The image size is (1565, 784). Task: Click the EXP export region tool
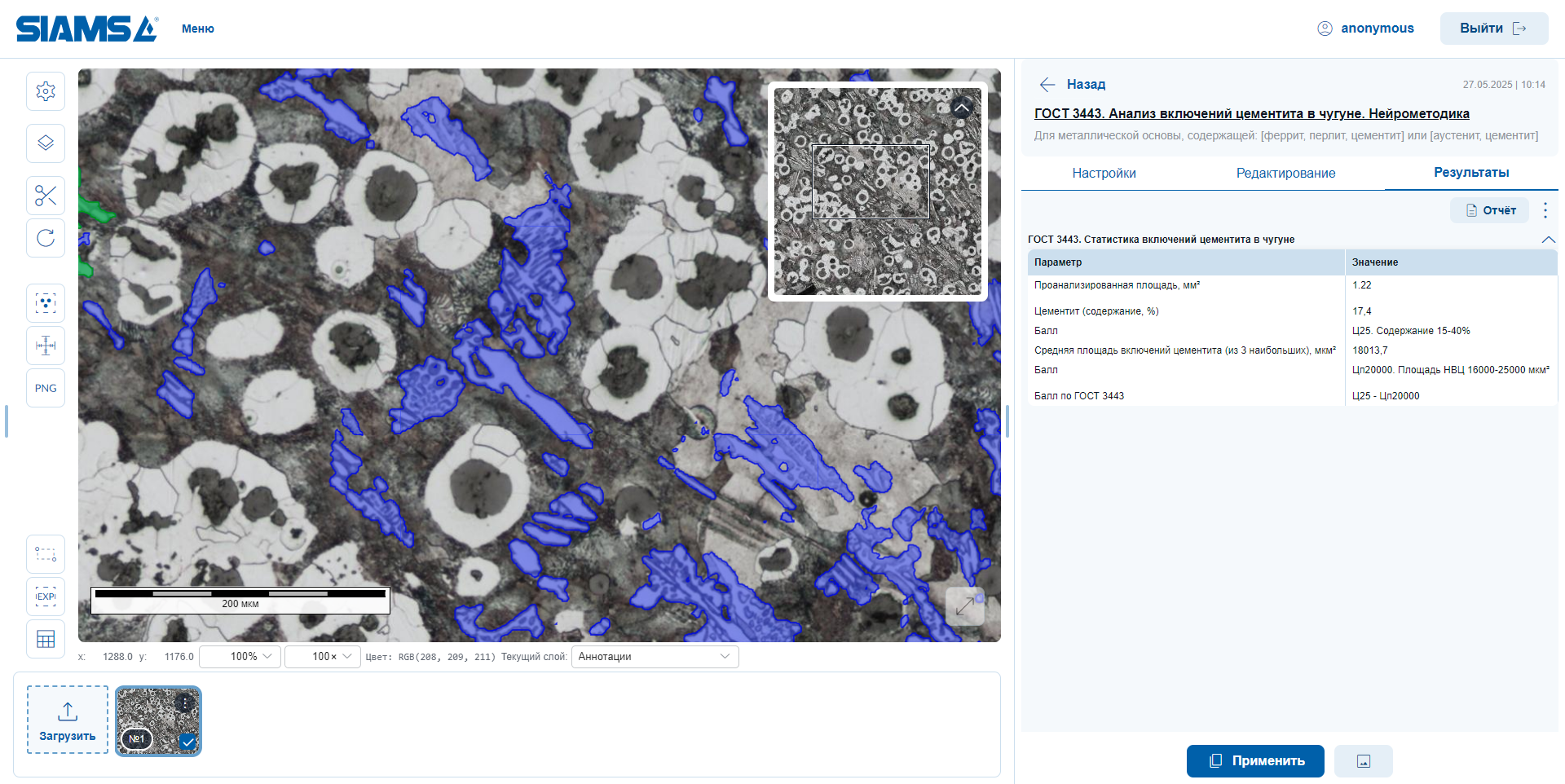pos(46,597)
